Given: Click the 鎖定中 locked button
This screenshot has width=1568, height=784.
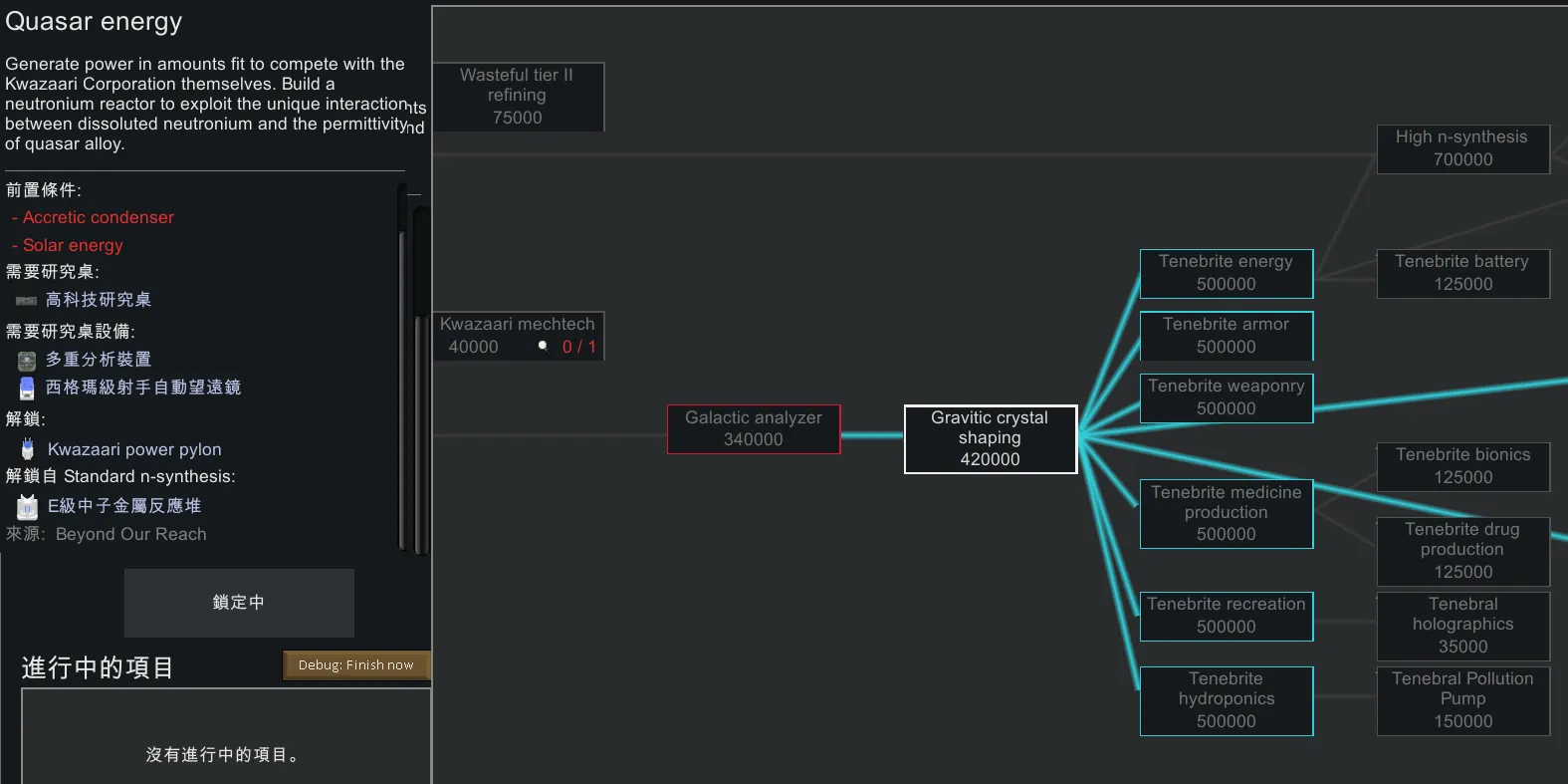Looking at the screenshot, I should 239,603.
